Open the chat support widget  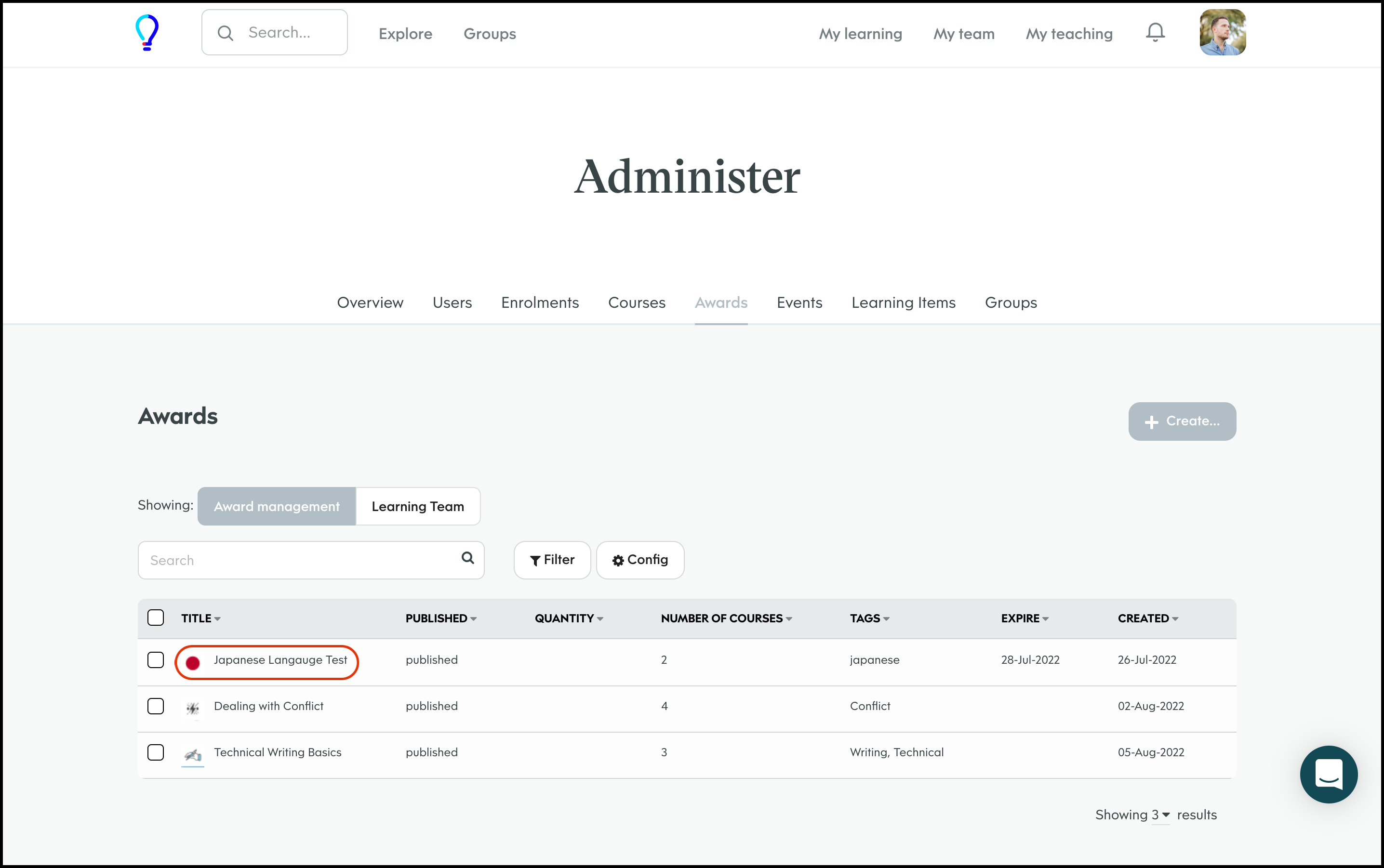1328,775
